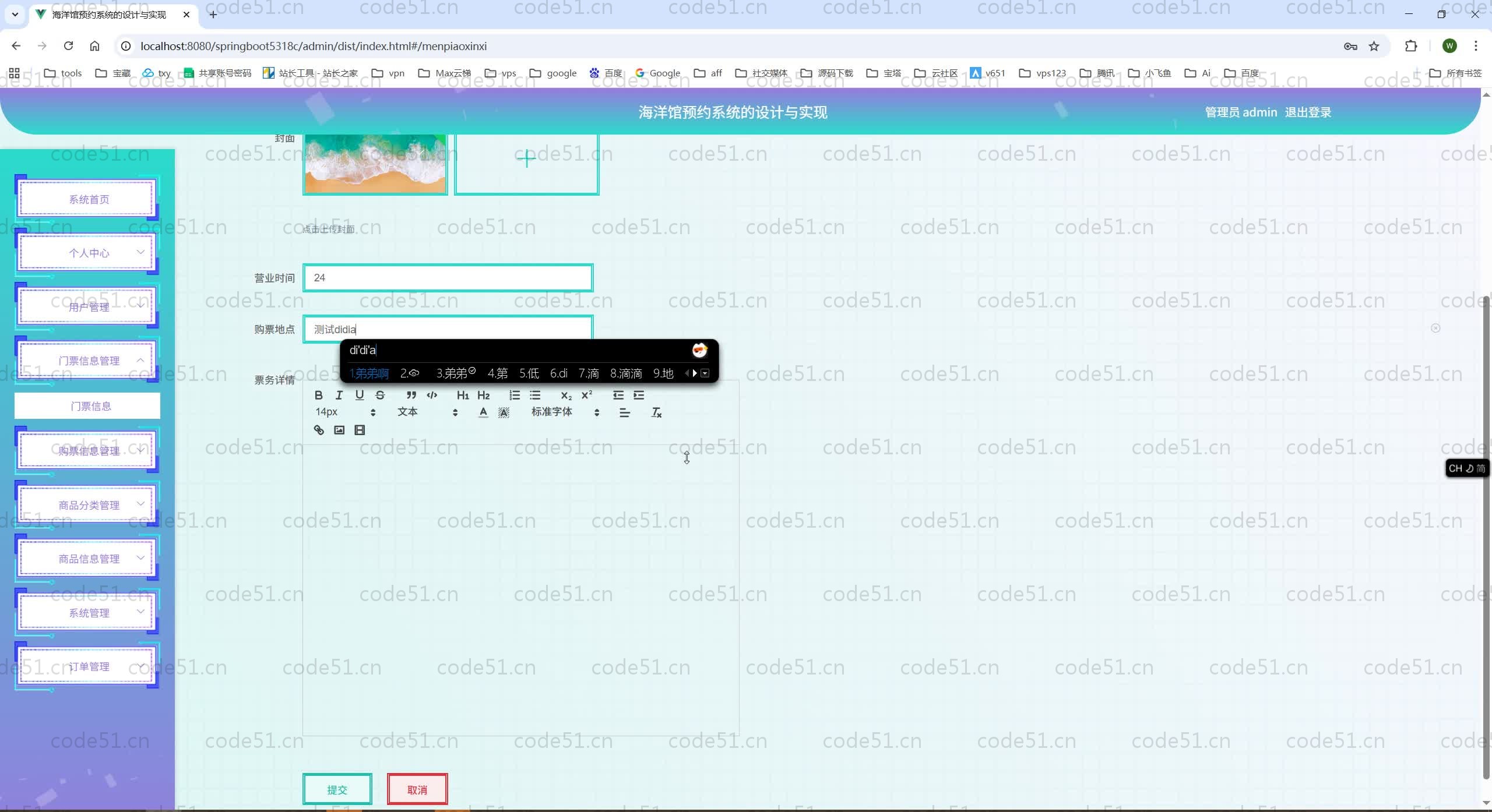The height and width of the screenshot is (812, 1492).
Task: Toggle bold text formatting
Action: click(x=318, y=395)
